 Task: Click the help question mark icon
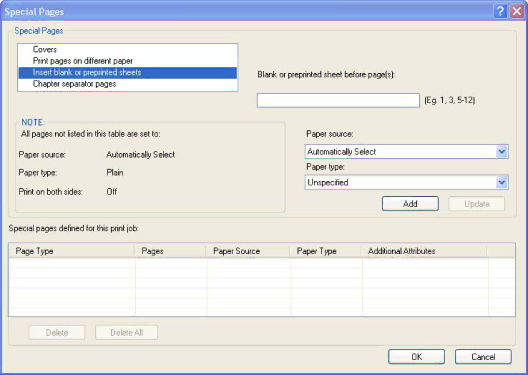pyautogui.click(x=500, y=11)
